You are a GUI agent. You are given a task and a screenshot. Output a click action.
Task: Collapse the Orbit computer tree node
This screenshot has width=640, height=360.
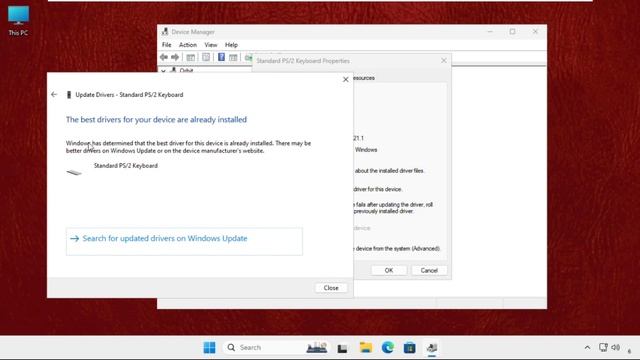coord(163,71)
